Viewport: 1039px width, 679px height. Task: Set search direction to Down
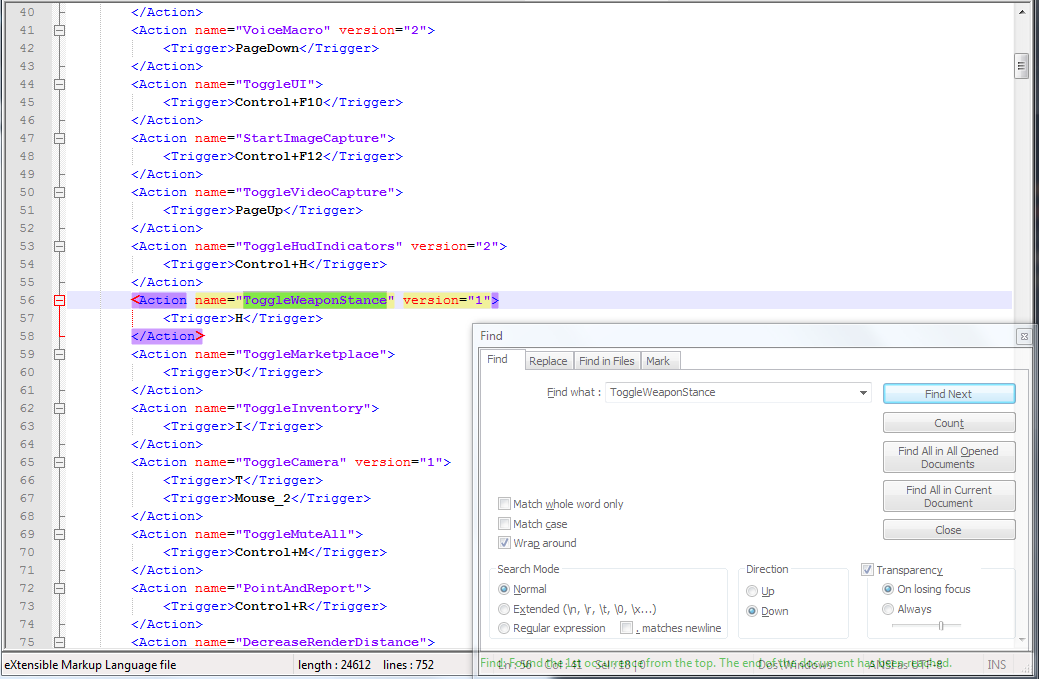[x=752, y=611]
